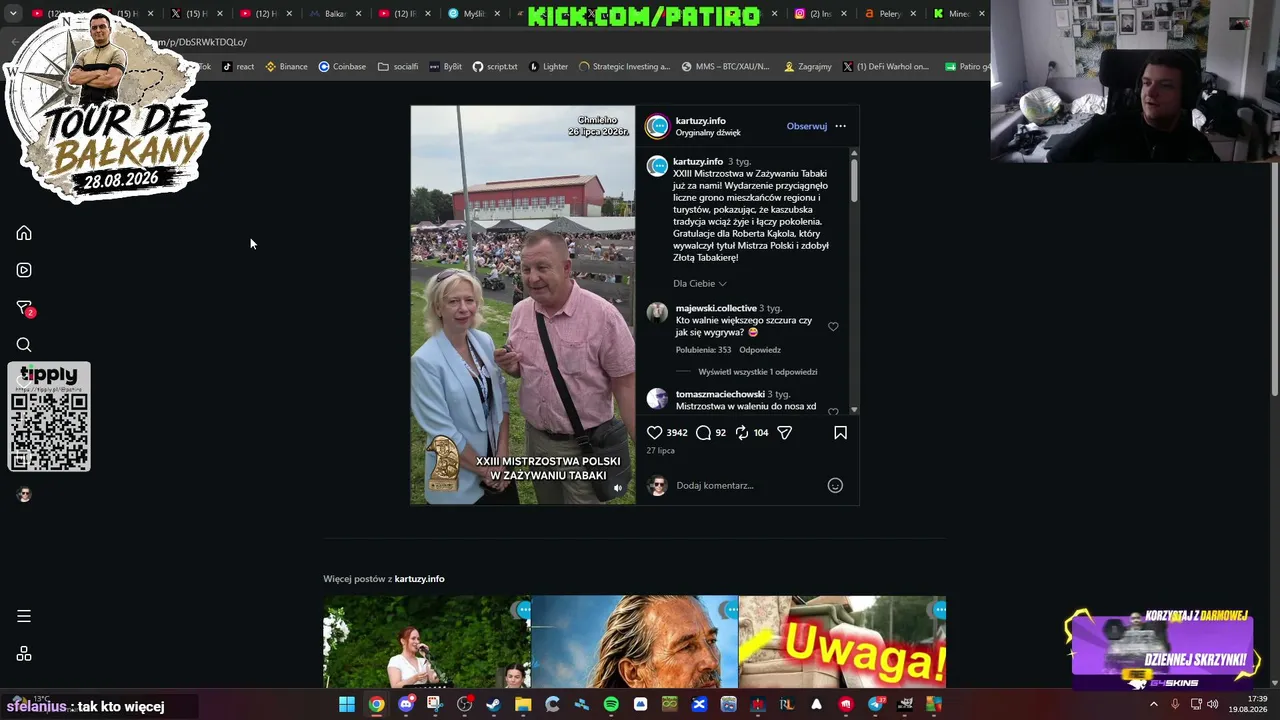Switch to the Pelery browser tab
This screenshot has height=720, width=1280.
click(x=889, y=14)
